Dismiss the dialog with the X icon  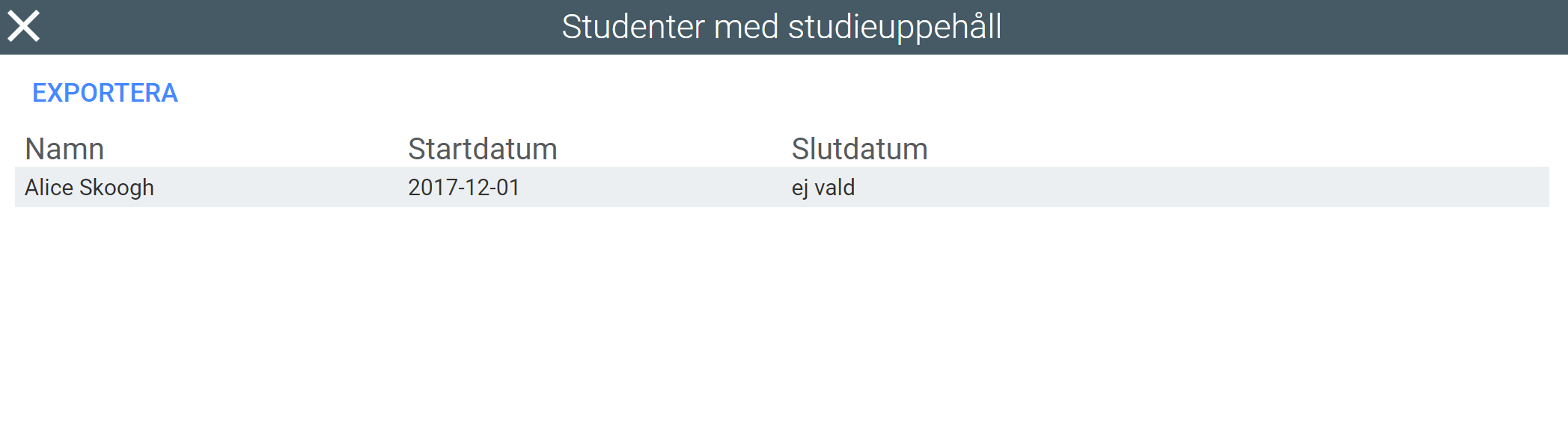coord(23,26)
